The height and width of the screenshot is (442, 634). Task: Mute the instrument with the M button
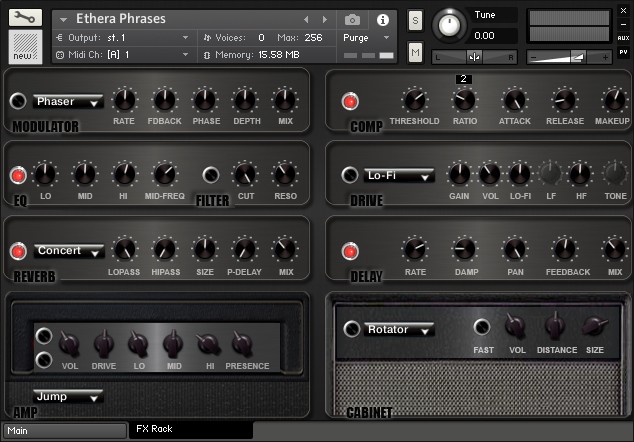[x=415, y=52]
